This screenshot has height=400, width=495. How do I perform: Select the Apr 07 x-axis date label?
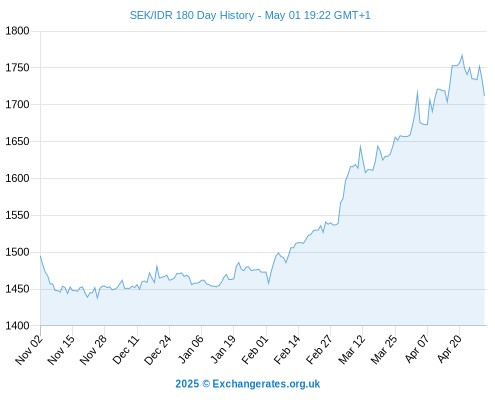coord(417,349)
